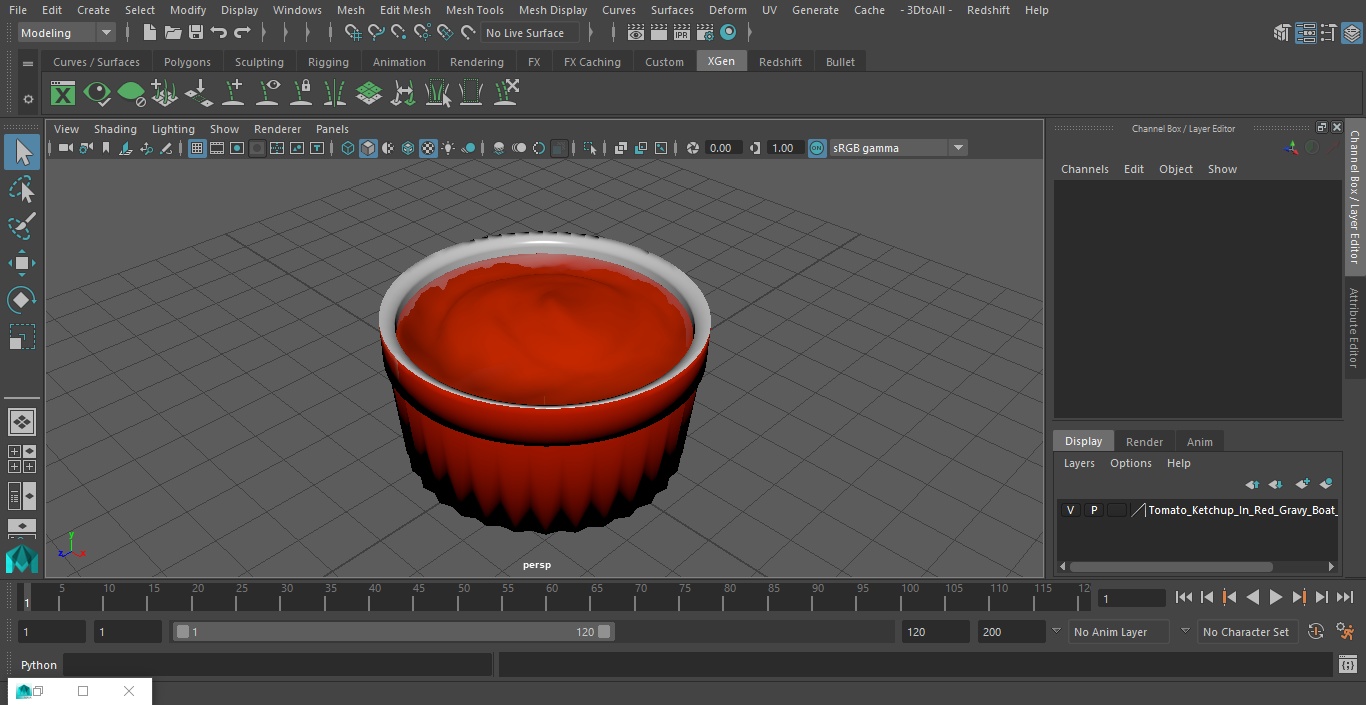This screenshot has height=705, width=1366.
Task: Open the Redshift menu
Action: [988, 10]
